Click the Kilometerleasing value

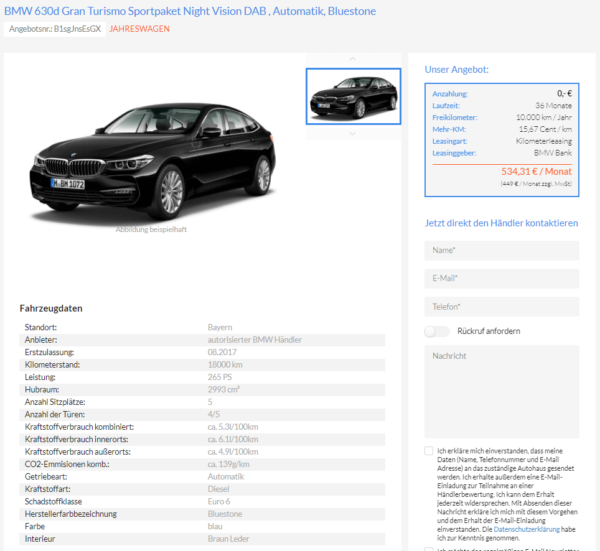pos(544,141)
